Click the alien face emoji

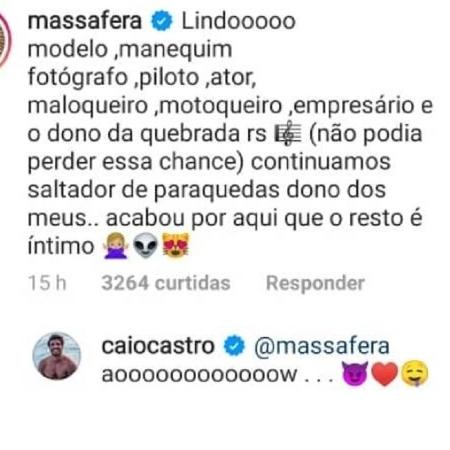[145, 246]
